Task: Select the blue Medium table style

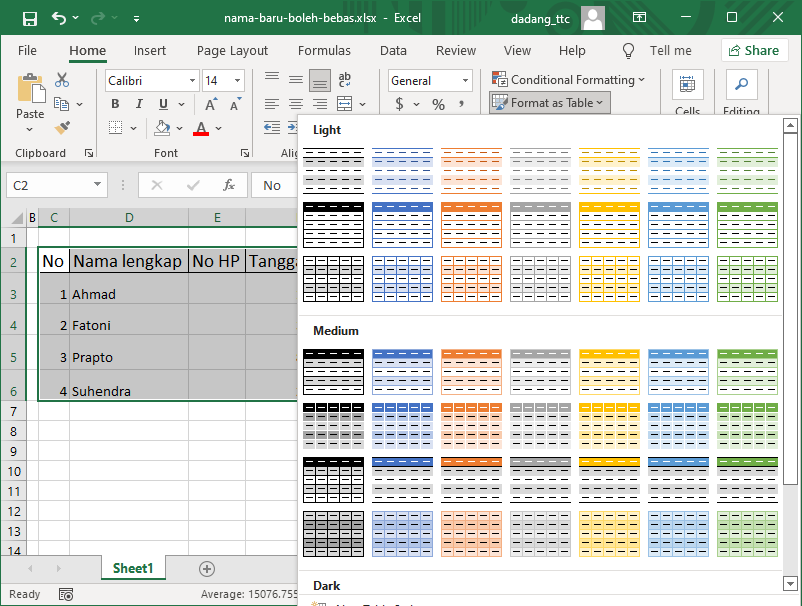Action: point(402,371)
